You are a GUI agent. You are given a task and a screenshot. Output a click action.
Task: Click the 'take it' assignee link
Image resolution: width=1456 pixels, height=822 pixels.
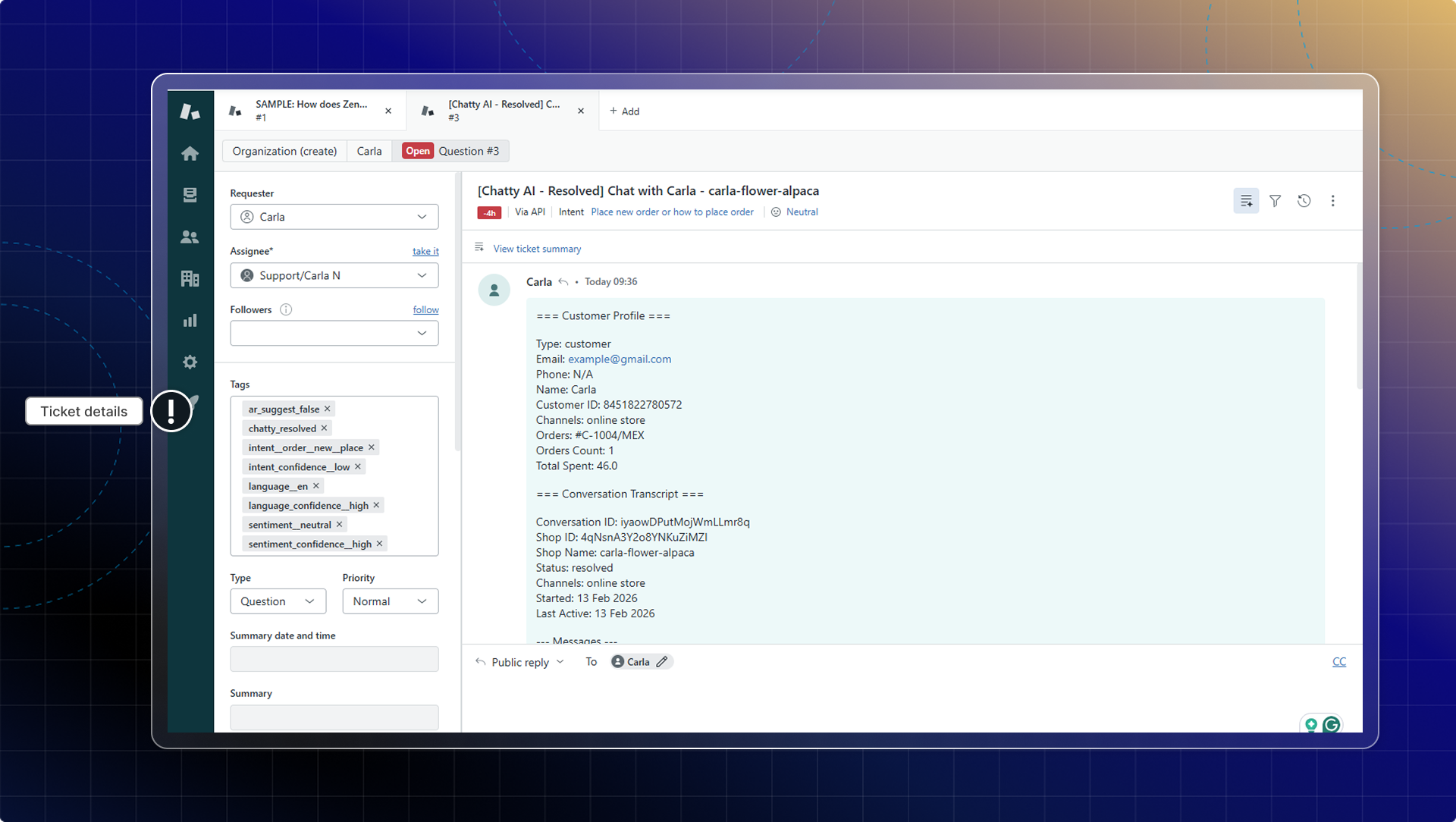(425, 251)
